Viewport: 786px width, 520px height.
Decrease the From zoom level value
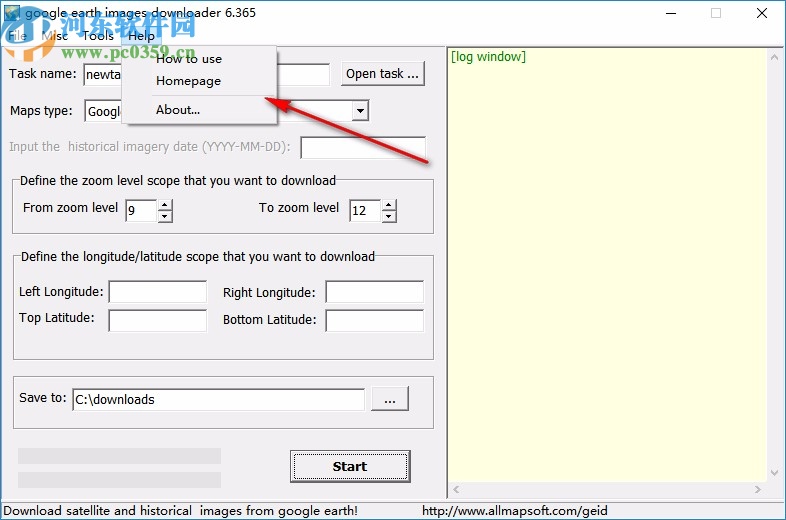pyautogui.click(x=164, y=216)
